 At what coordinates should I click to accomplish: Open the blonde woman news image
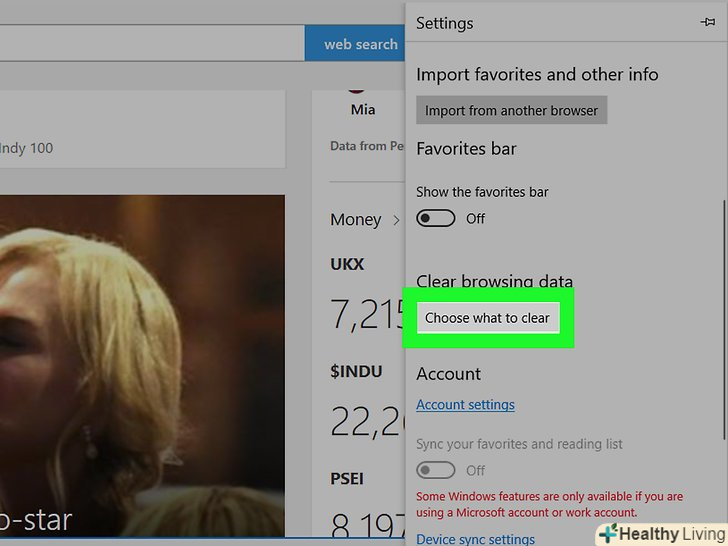pos(142,366)
